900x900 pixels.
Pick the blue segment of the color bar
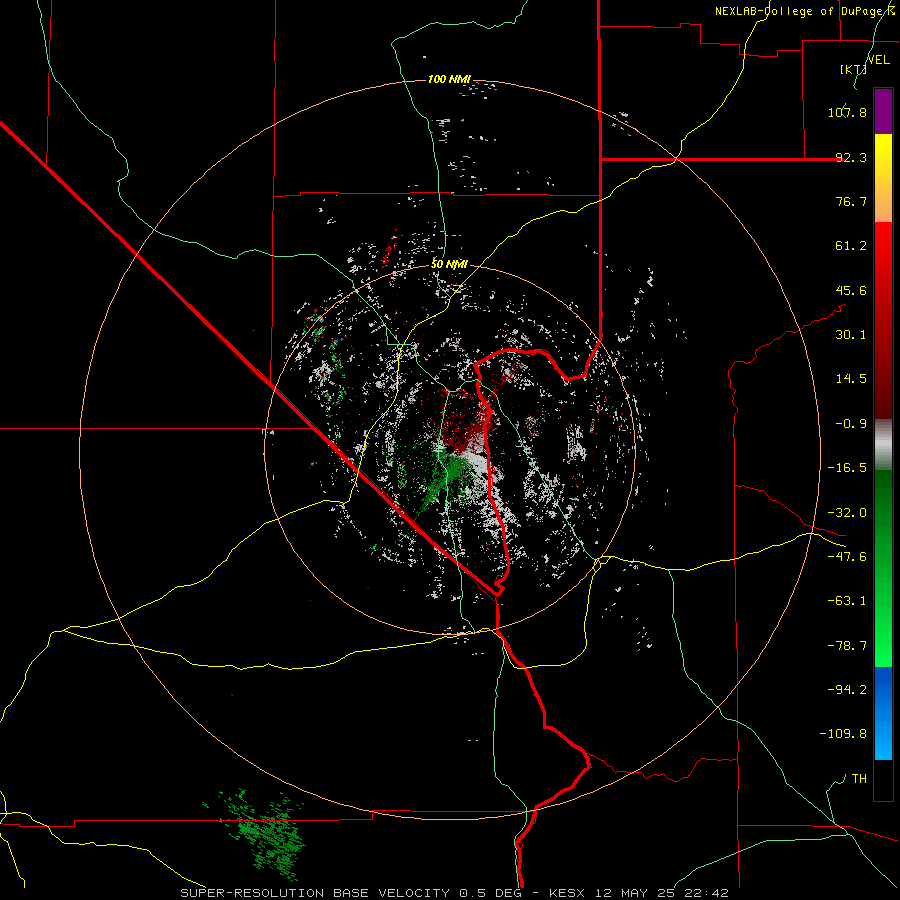(x=883, y=713)
